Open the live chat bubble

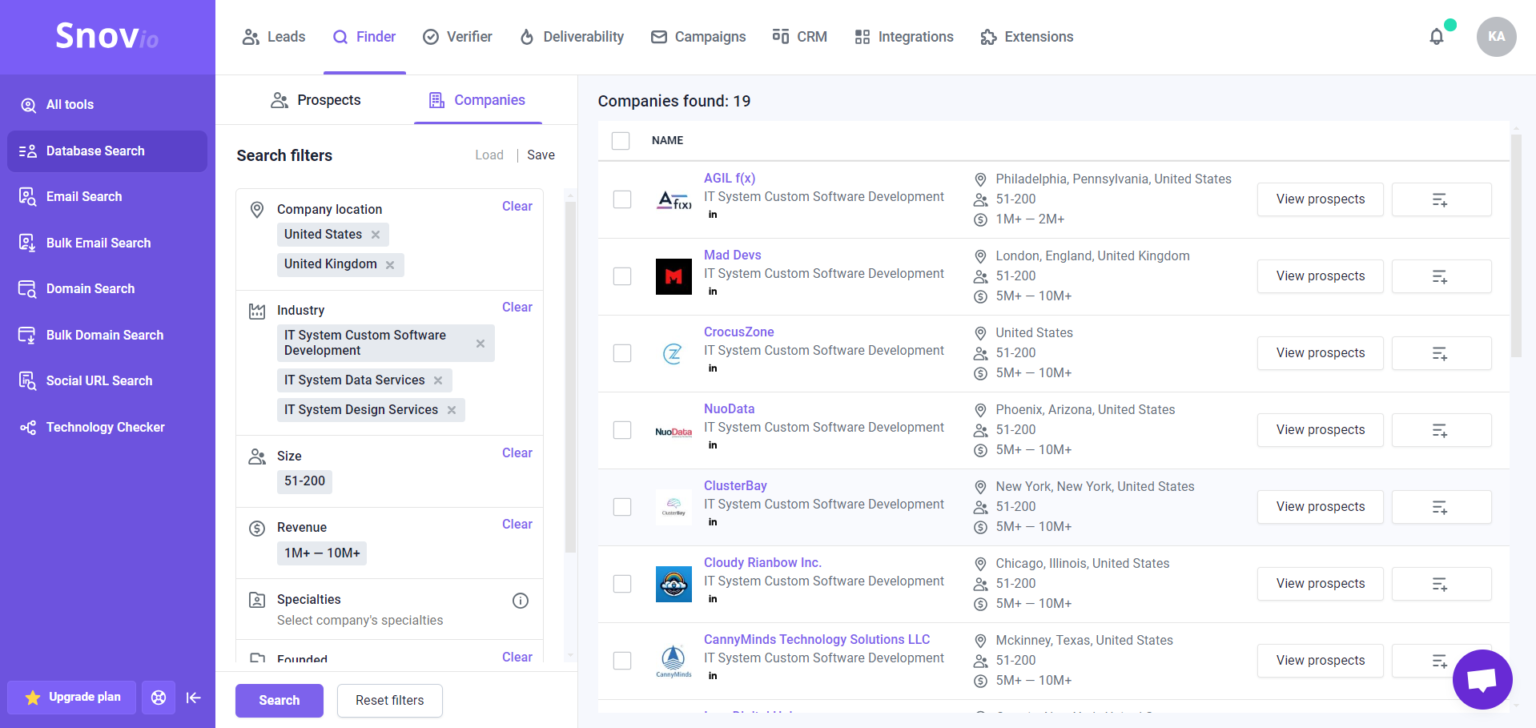[1482, 680]
